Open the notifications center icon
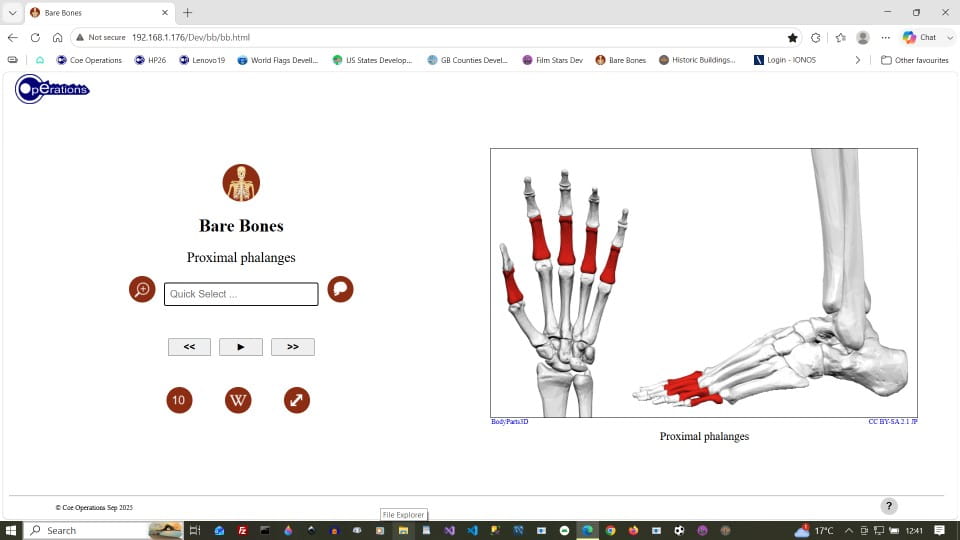The width and height of the screenshot is (960, 540). click(939, 530)
